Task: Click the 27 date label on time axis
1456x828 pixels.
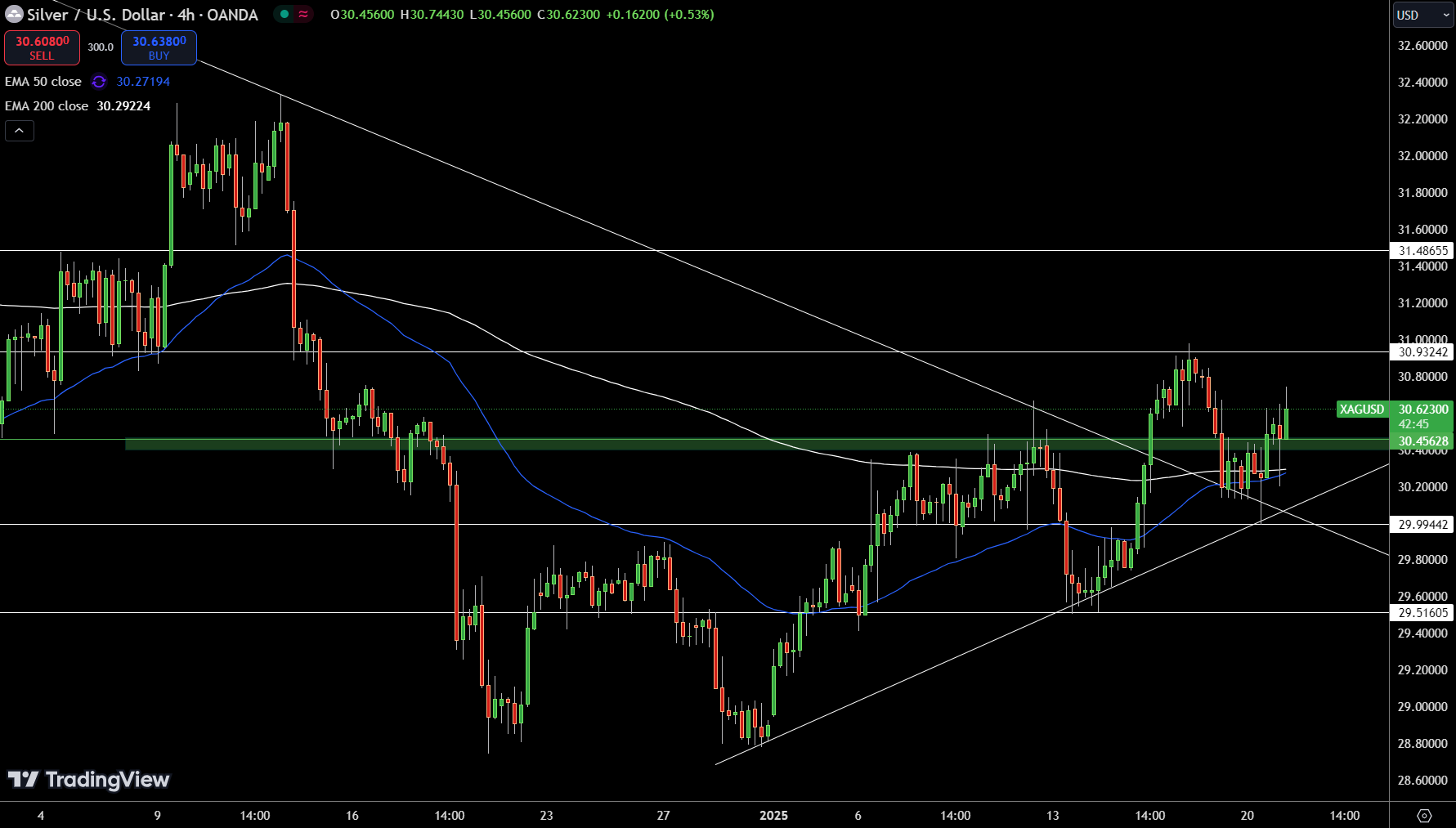Action: (x=663, y=816)
